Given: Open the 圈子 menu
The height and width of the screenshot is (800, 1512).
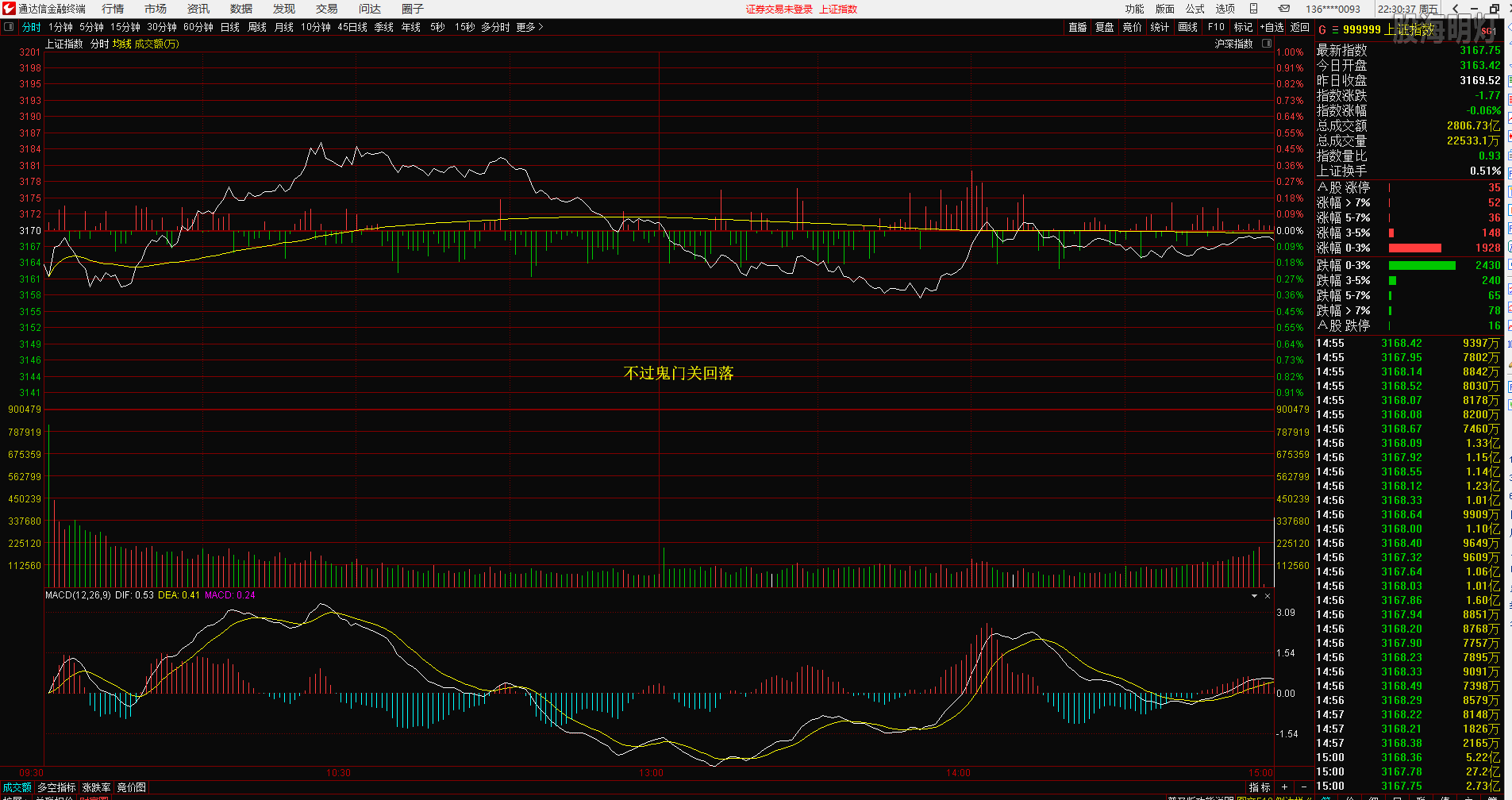Looking at the screenshot, I should click(x=413, y=9).
